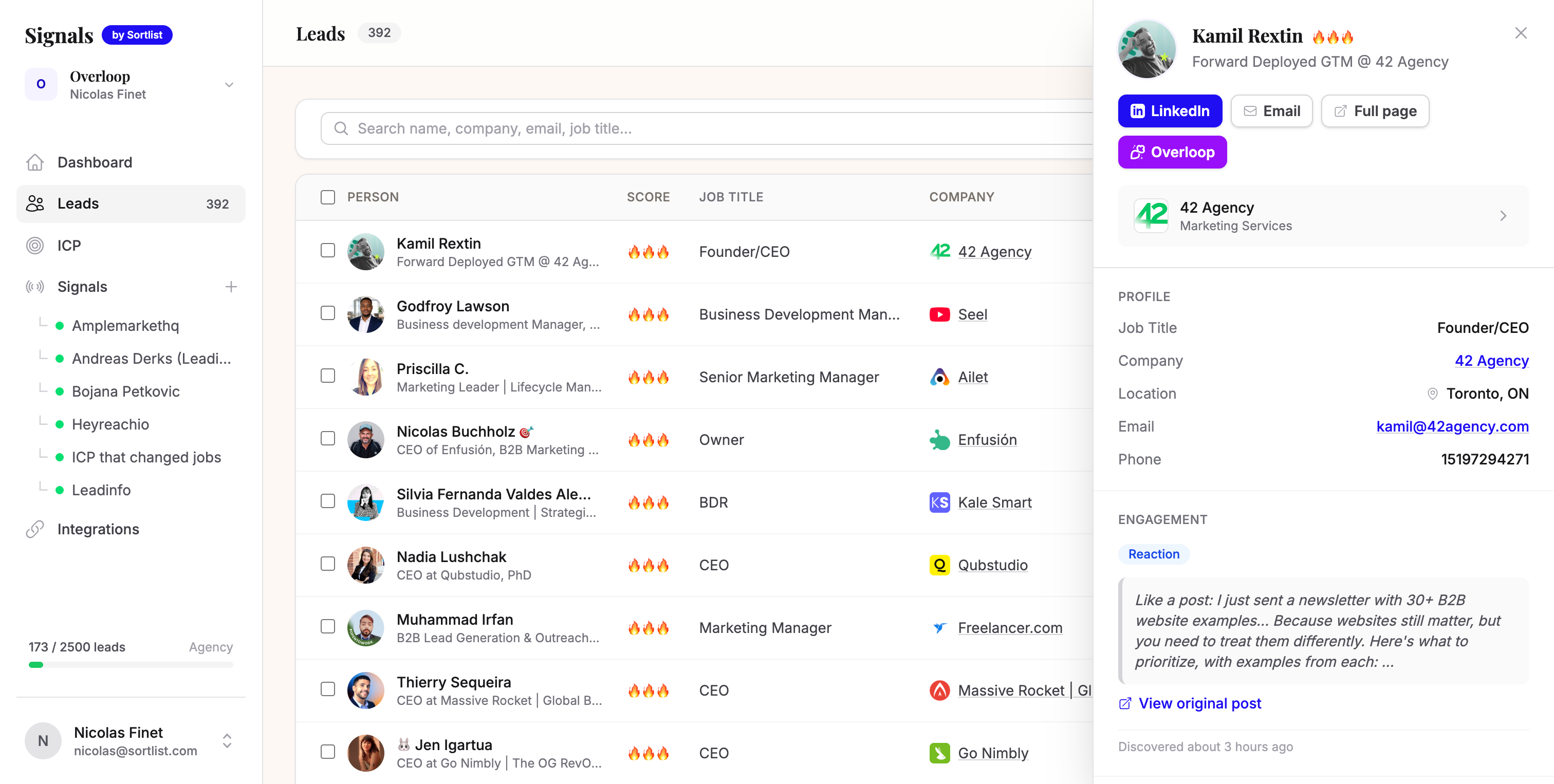This screenshot has width=1554, height=784.
Task: Open the Bojana Petkovic signal
Action: pos(125,392)
